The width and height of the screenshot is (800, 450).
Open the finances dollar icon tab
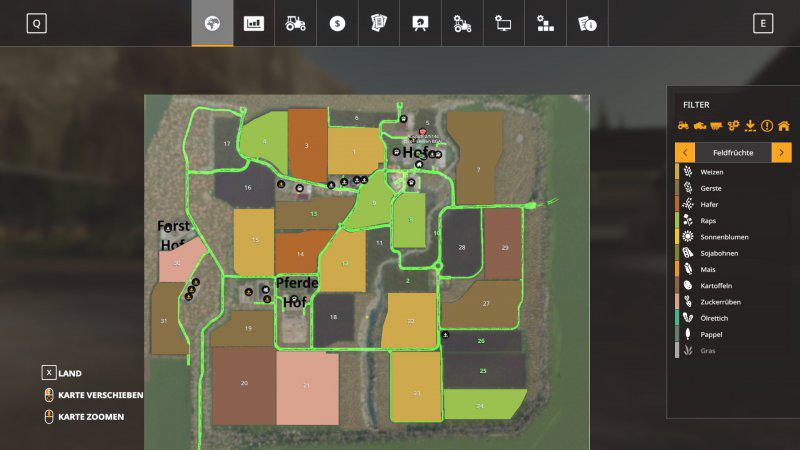[x=337, y=24]
